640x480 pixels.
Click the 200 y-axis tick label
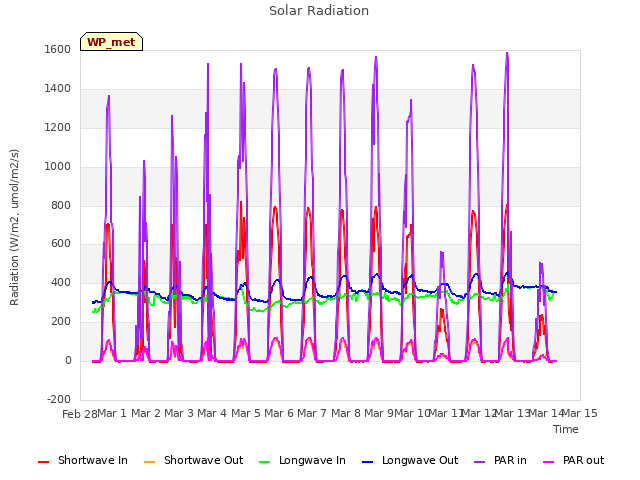tap(61, 322)
